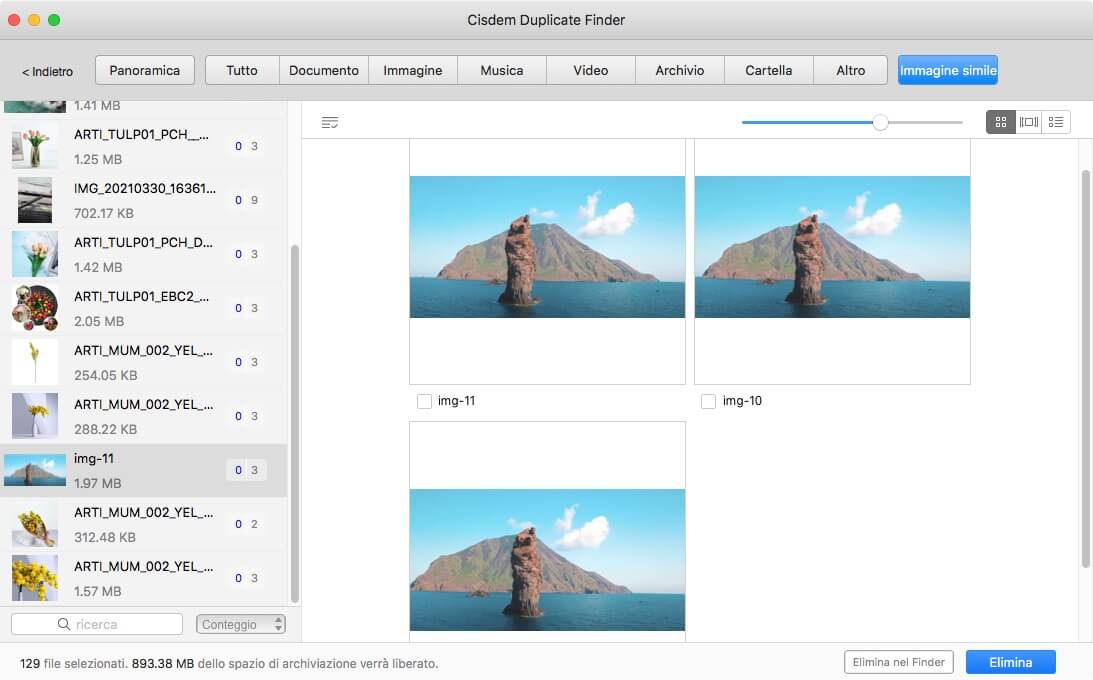Screen dimensions: 1093x680
Task: Open the Panoramica overview
Action: click(x=144, y=70)
